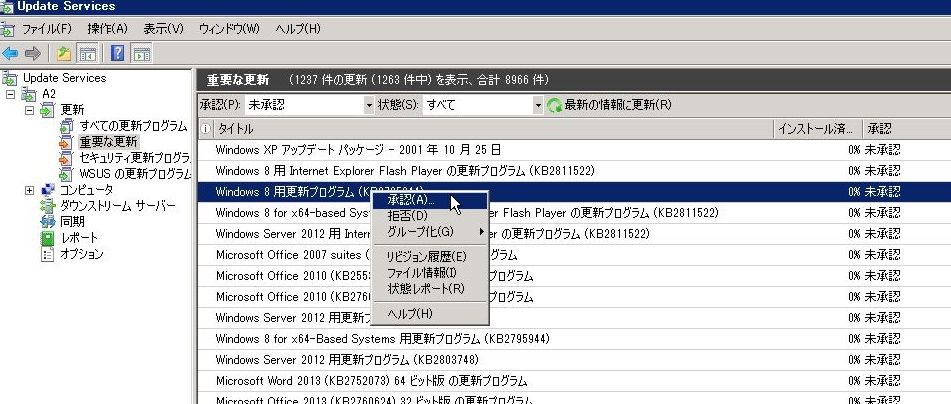
Task: Select オプション tree item
Action: click(81, 254)
